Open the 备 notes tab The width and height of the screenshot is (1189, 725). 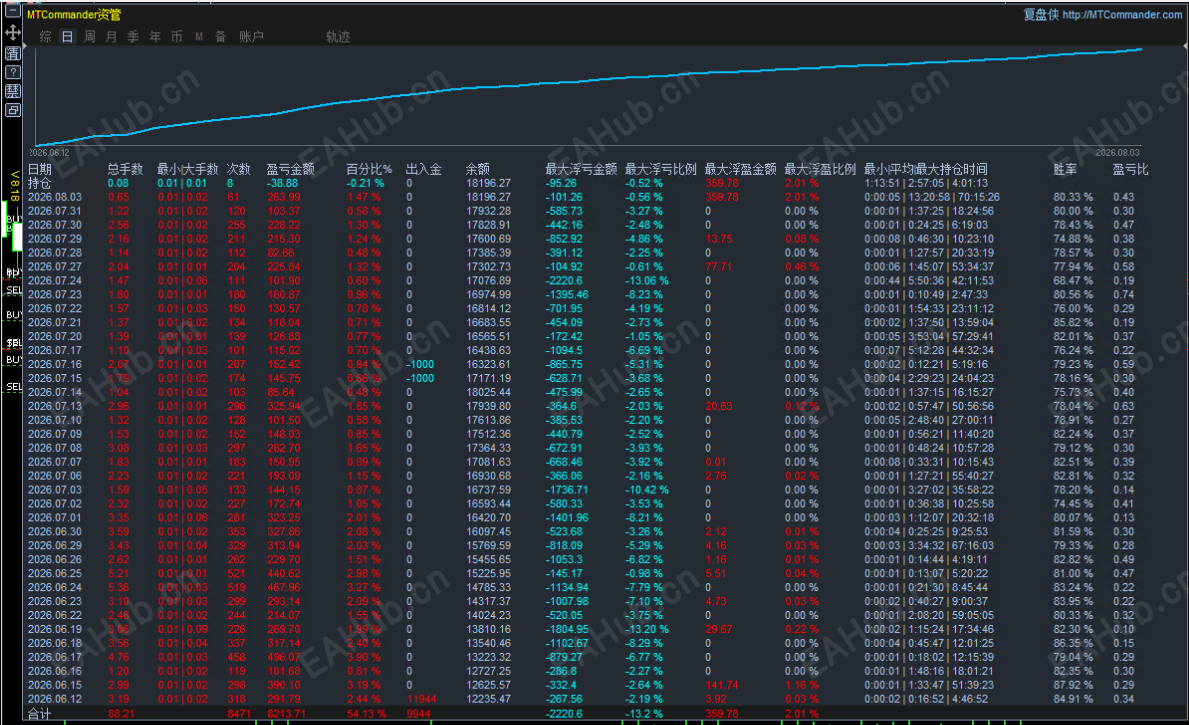(221, 36)
